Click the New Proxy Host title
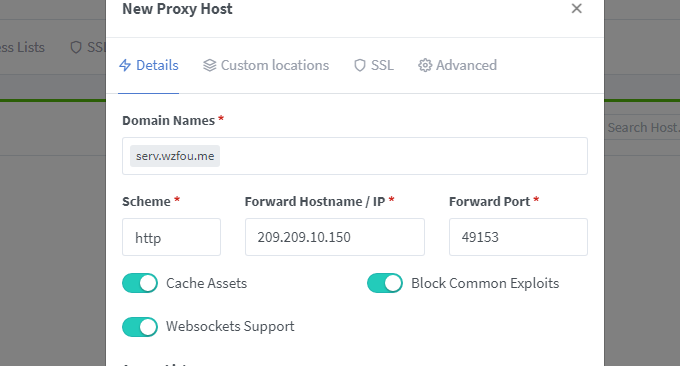 tap(177, 9)
